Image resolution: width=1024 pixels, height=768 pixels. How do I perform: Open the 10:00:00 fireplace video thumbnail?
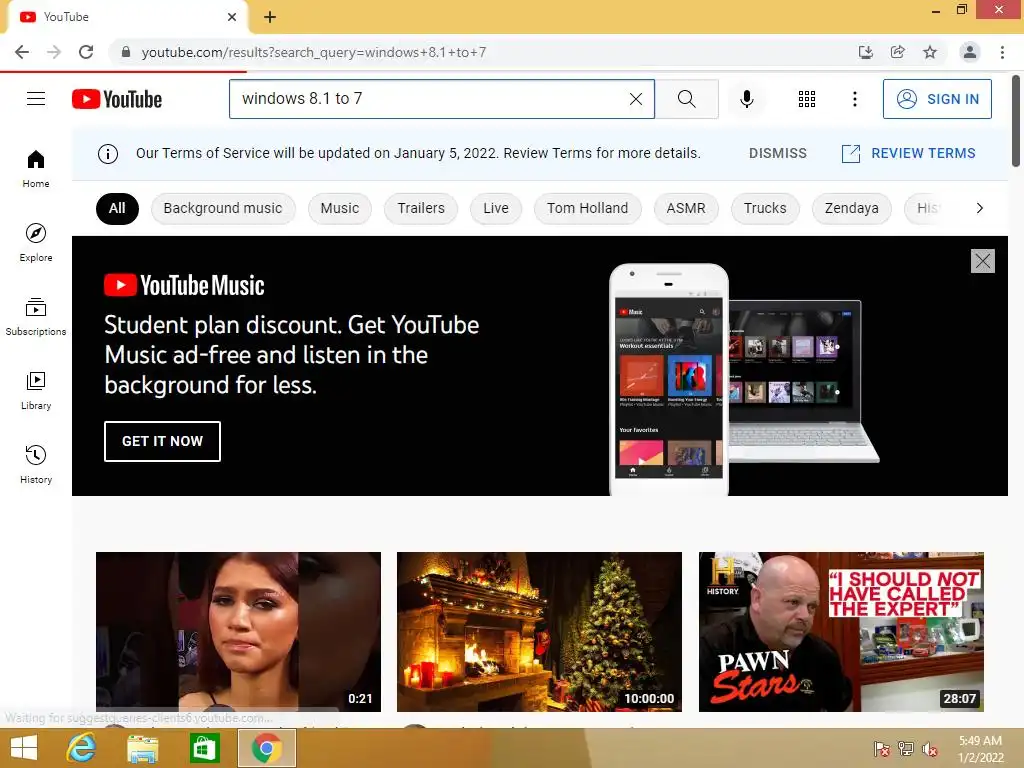click(x=539, y=632)
